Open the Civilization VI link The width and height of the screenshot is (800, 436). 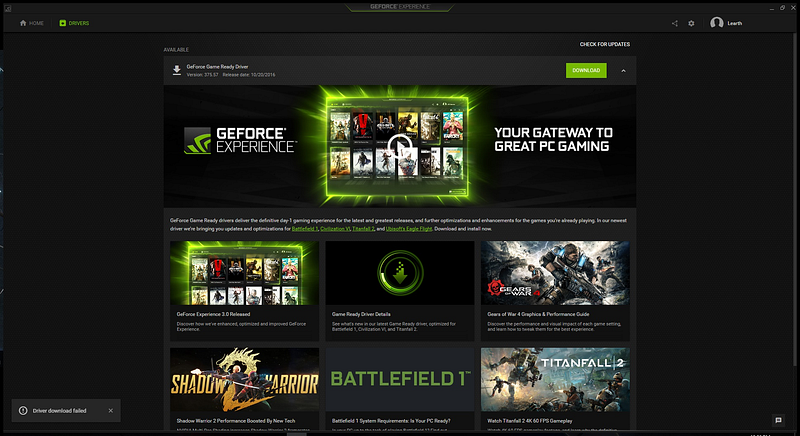(x=335, y=229)
